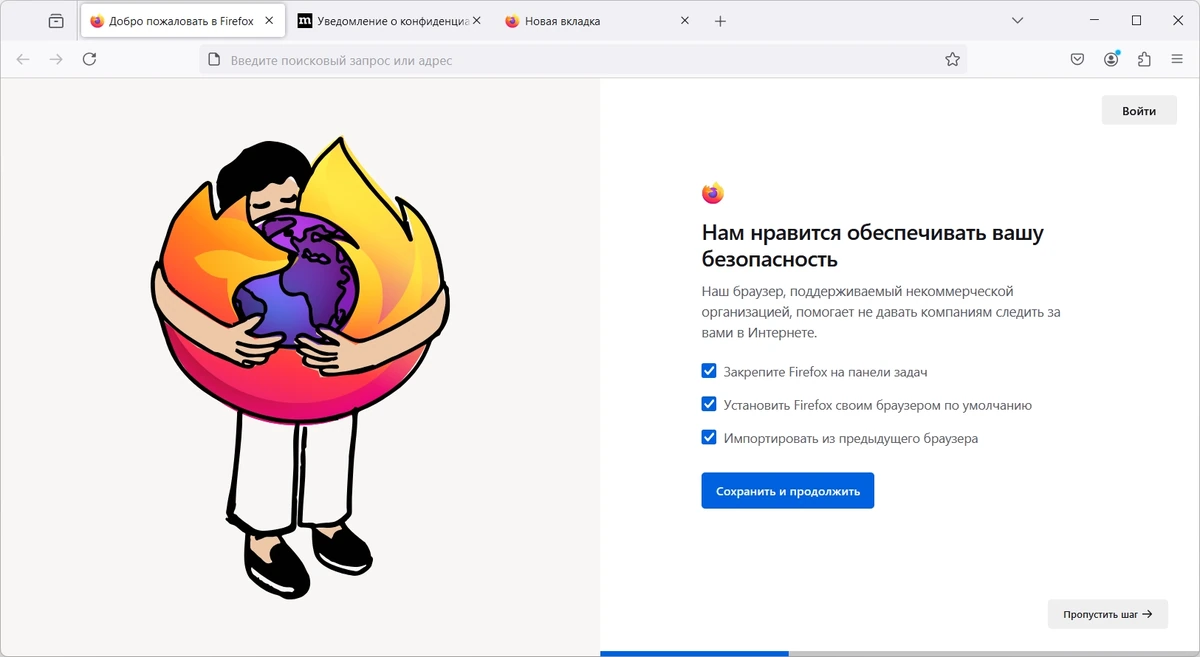Click paragraph 'Наш браузер, поддерживаемый некоммерческой организацией'

point(881,312)
